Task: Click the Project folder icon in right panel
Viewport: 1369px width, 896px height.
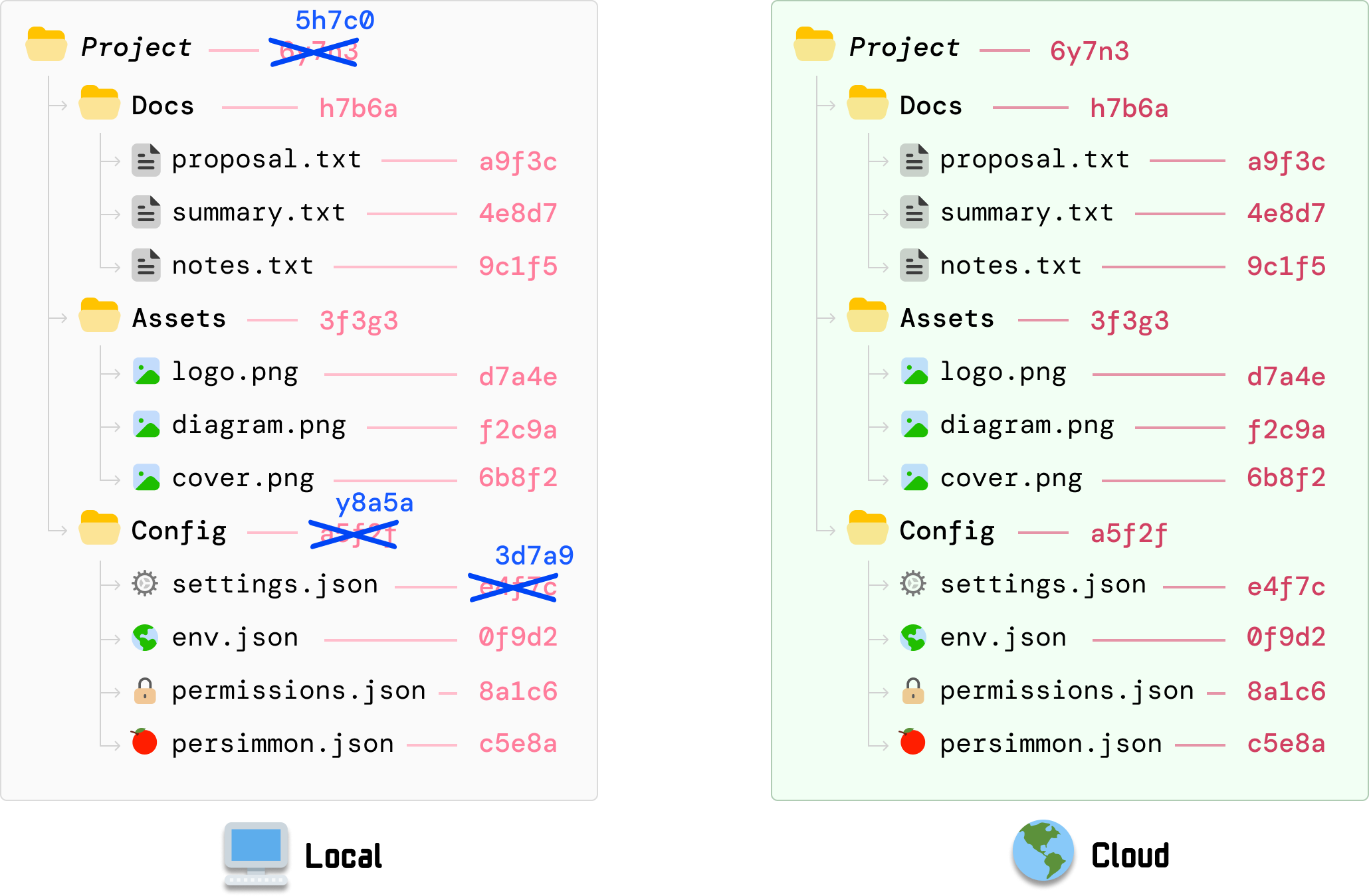Action: point(814,45)
